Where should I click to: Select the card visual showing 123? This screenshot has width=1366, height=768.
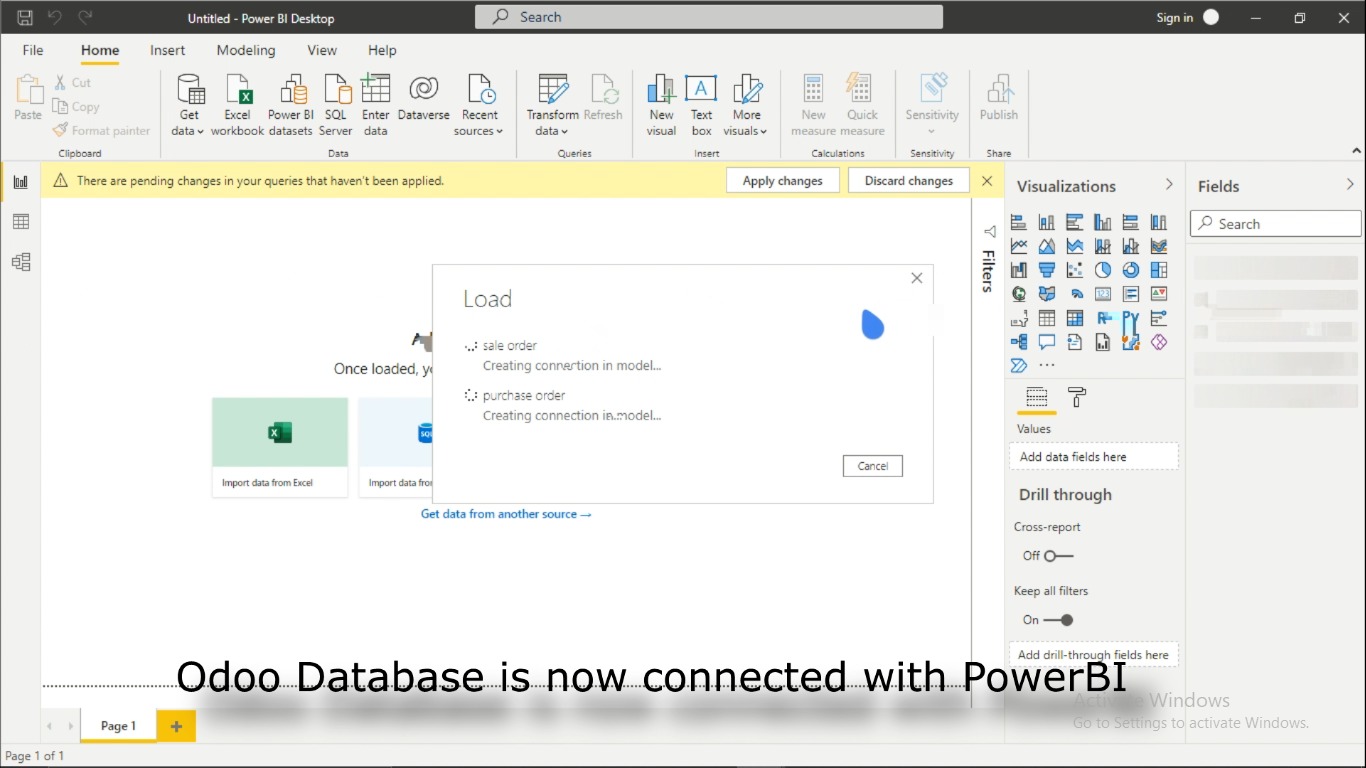pyautogui.click(x=1103, y=294)
